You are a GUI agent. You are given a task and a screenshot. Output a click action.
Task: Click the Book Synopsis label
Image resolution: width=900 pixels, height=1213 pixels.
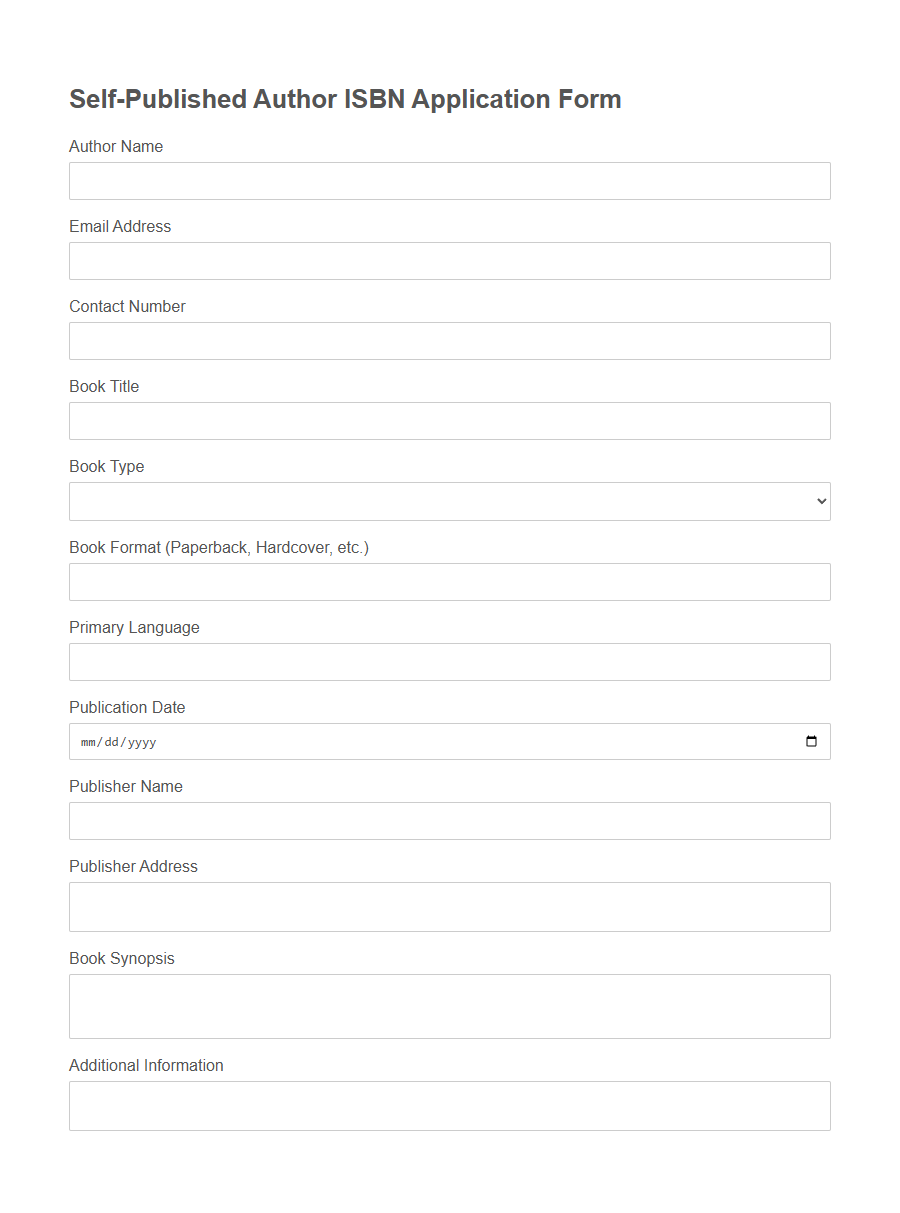pos(122,958)
